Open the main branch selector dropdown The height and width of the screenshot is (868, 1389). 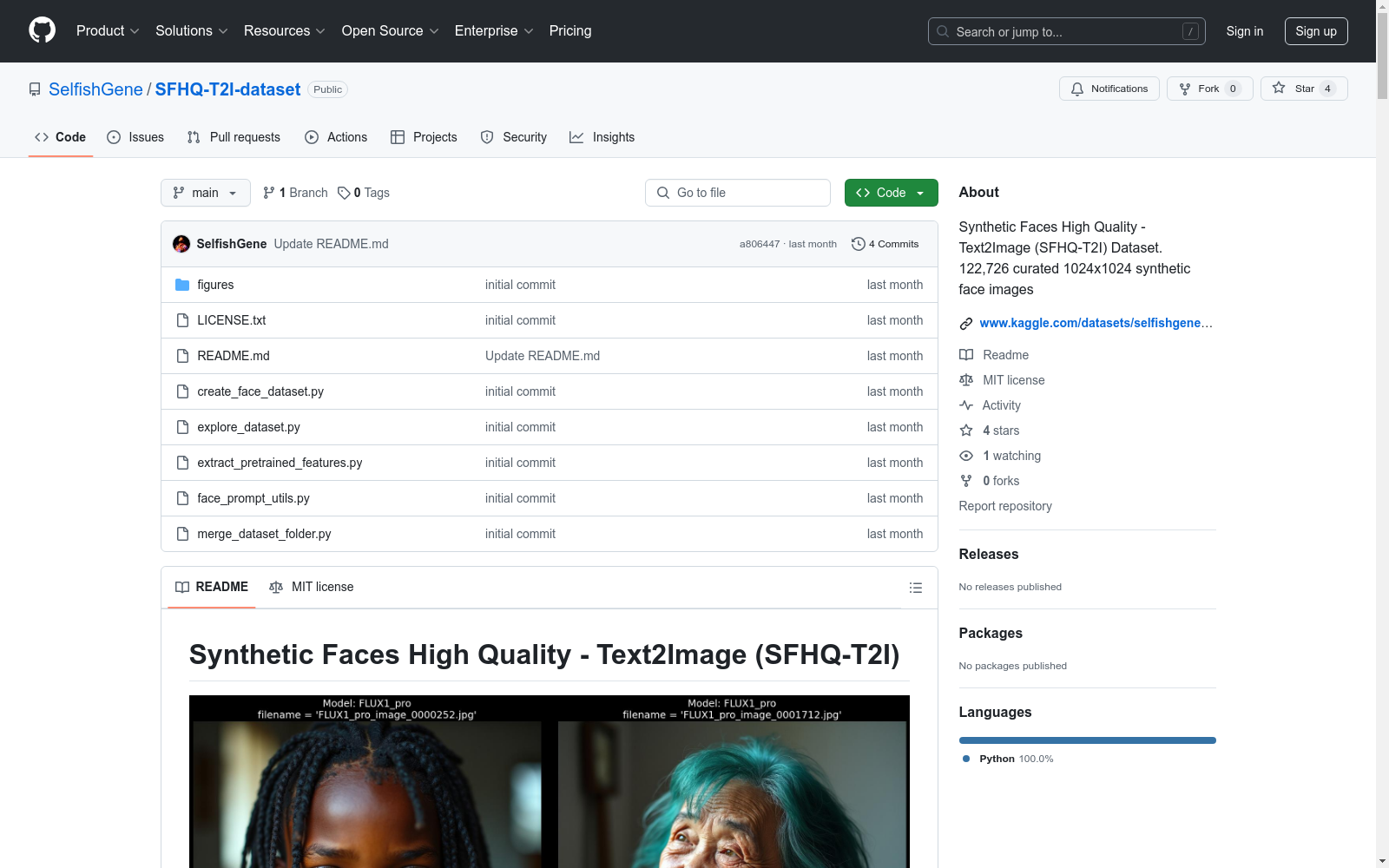click(x=206, y=193)
